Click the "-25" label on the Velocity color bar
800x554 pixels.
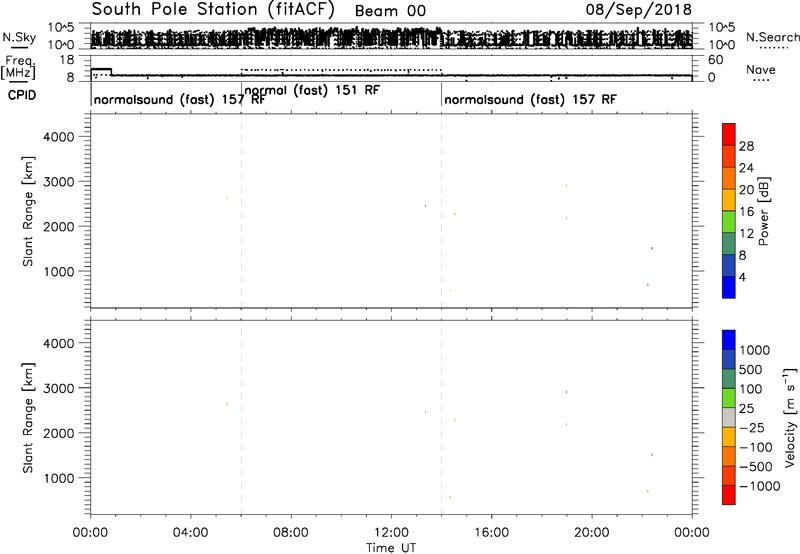tap(752, 427)
